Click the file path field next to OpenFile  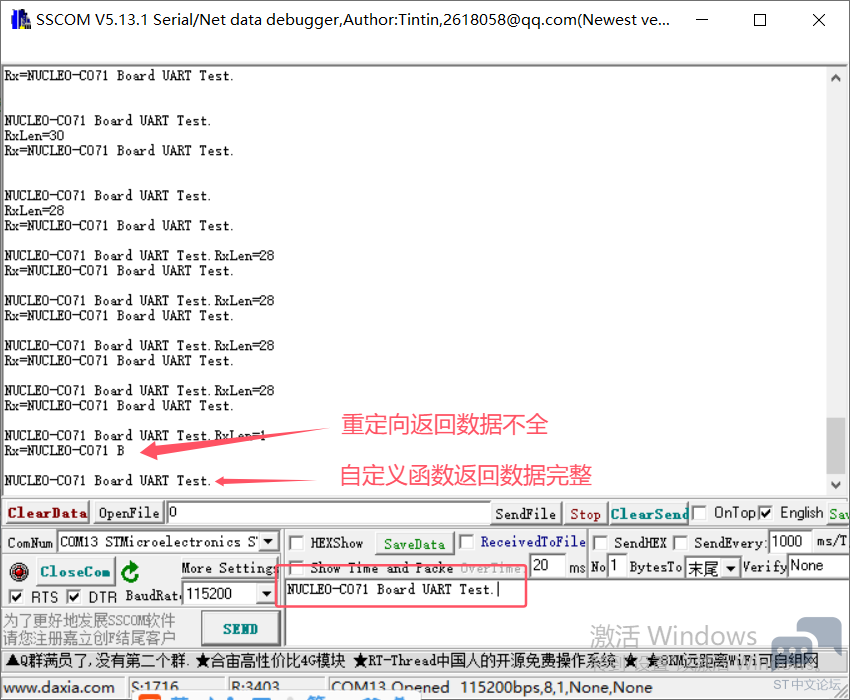click(x=329, y=512)
